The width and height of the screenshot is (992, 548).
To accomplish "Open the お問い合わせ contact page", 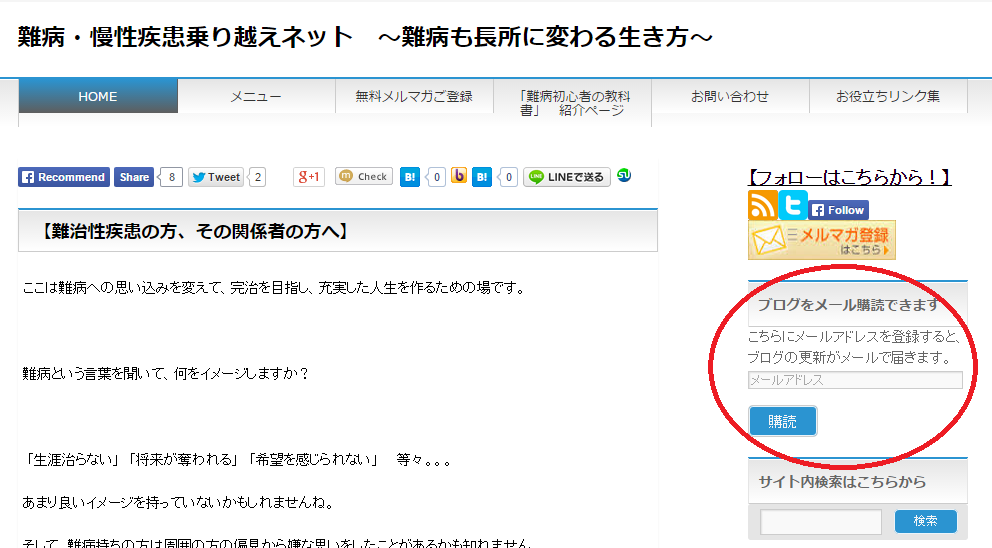I will [x=730, y=97].
